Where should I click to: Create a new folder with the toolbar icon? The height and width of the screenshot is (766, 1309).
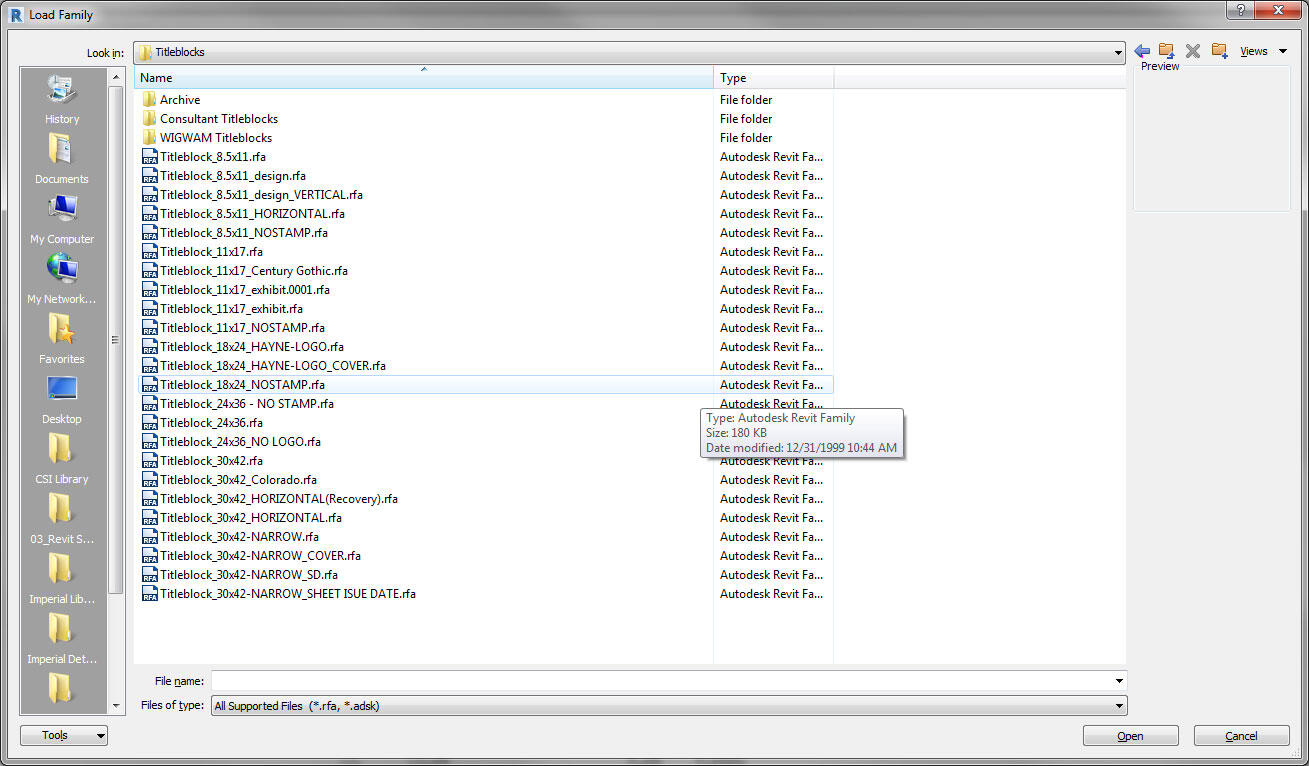pos(1219,51)
